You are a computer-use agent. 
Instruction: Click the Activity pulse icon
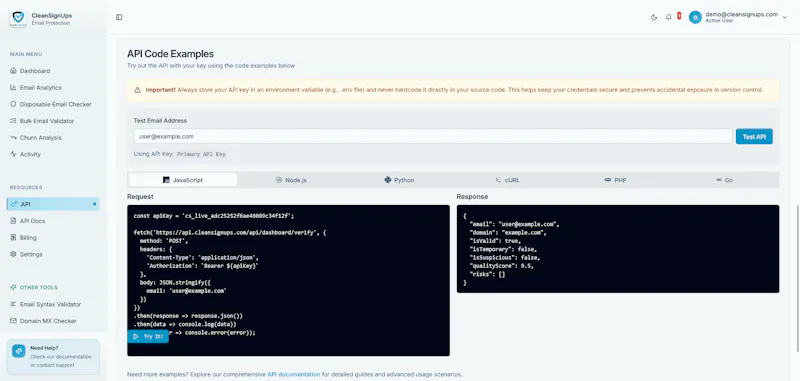[13, 154]
